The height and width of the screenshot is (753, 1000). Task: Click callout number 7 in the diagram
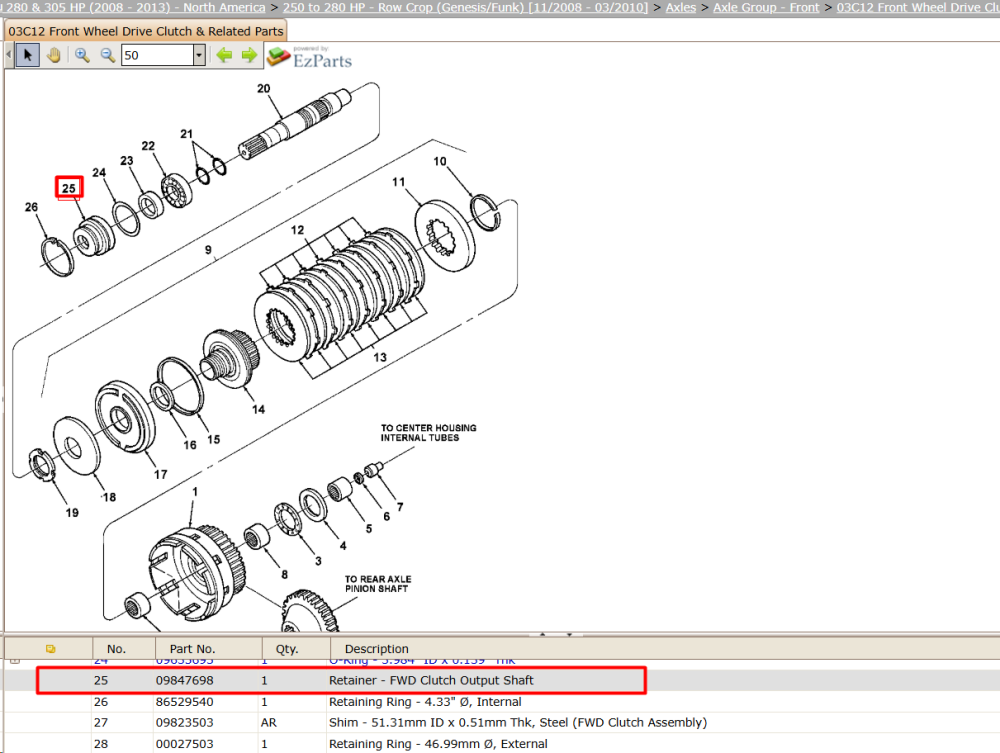pyautogui.click(x=400, y=507)
